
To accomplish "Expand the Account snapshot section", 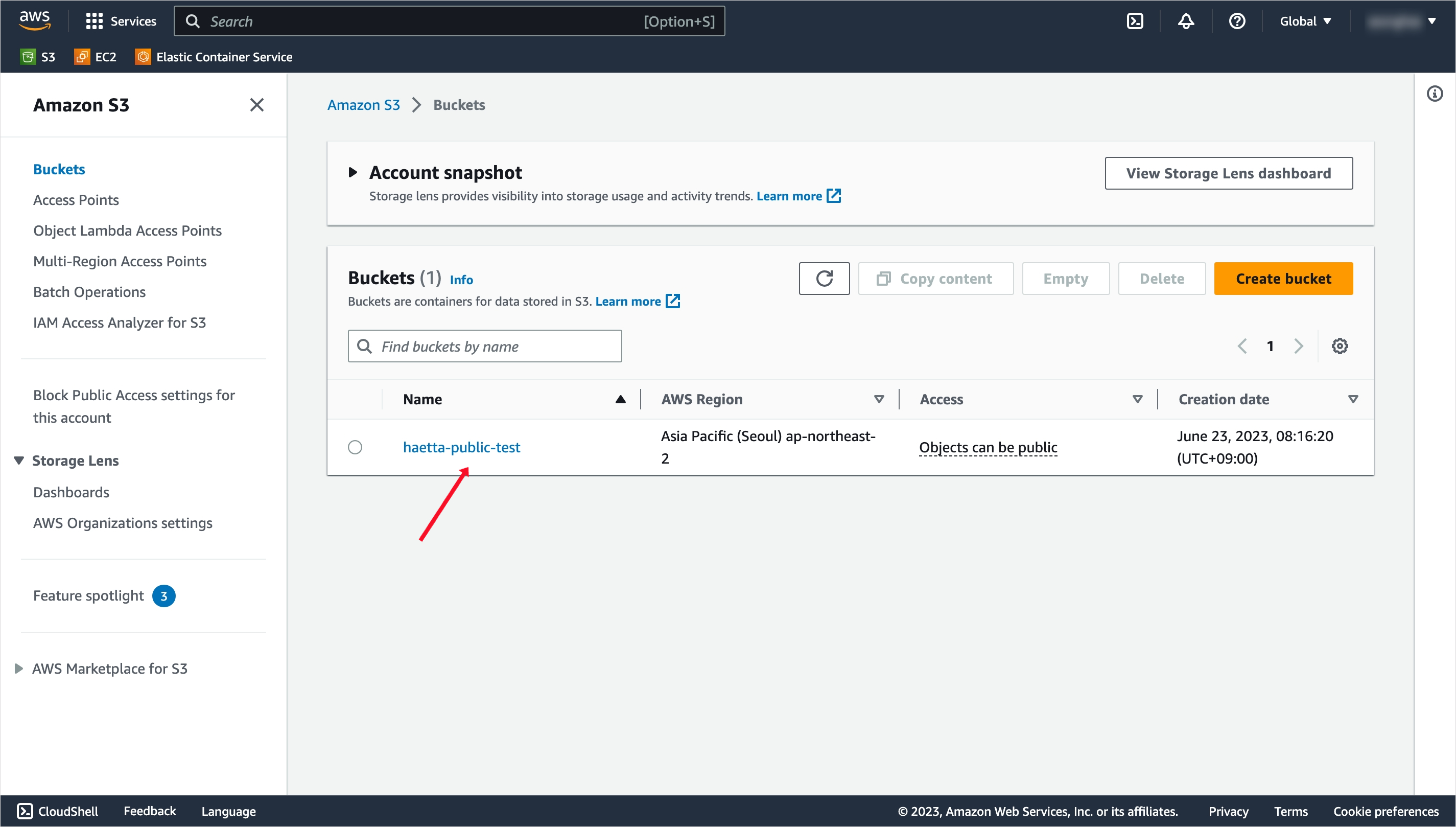I will [x=353, y=172].
